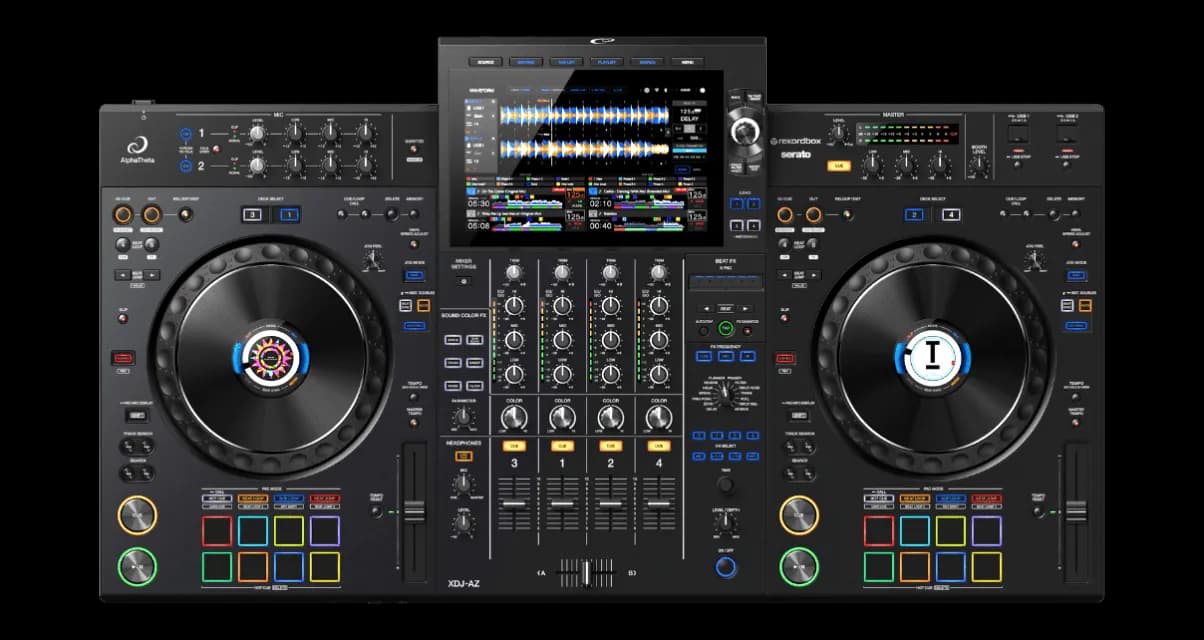Switch right deck to deck 2
1204x640 pixels.
(x=915, y=214)
